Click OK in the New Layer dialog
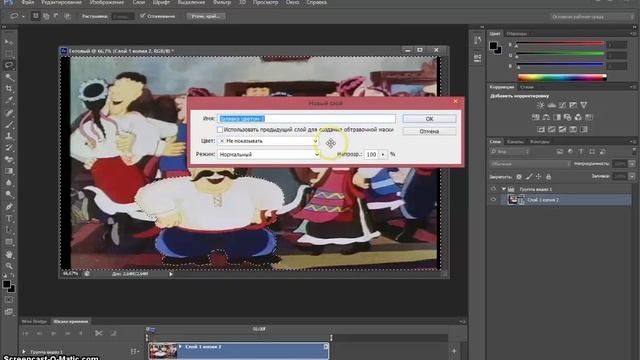 point(429,119)
